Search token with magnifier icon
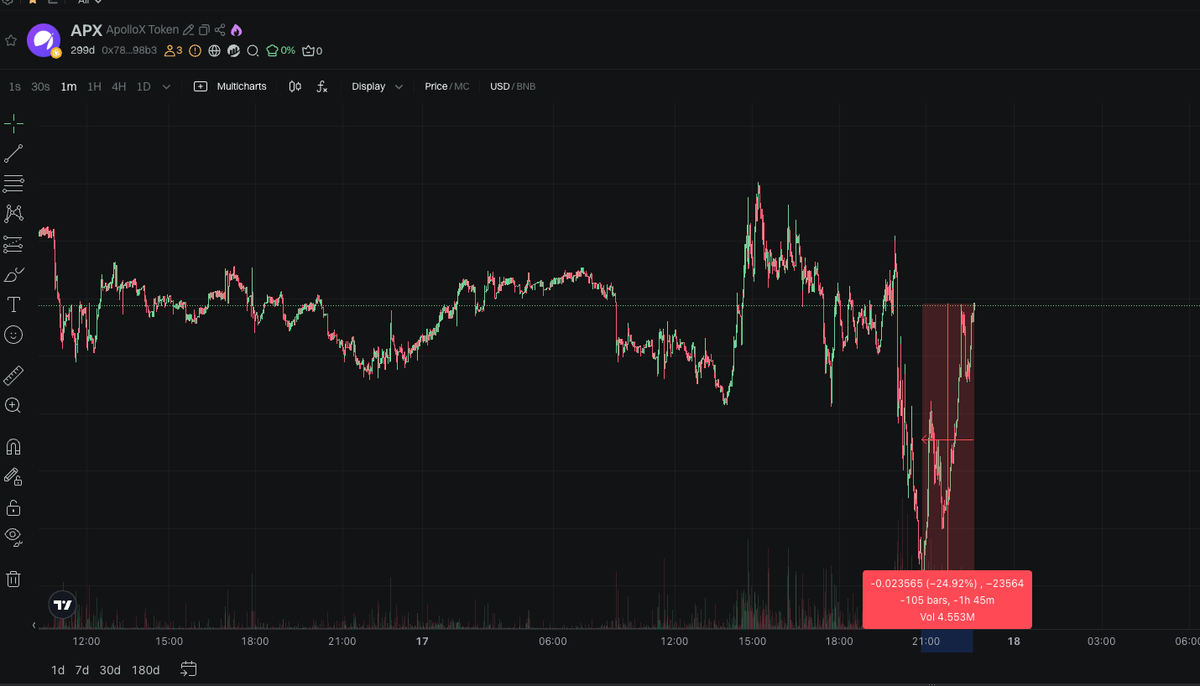 [253, 50]
